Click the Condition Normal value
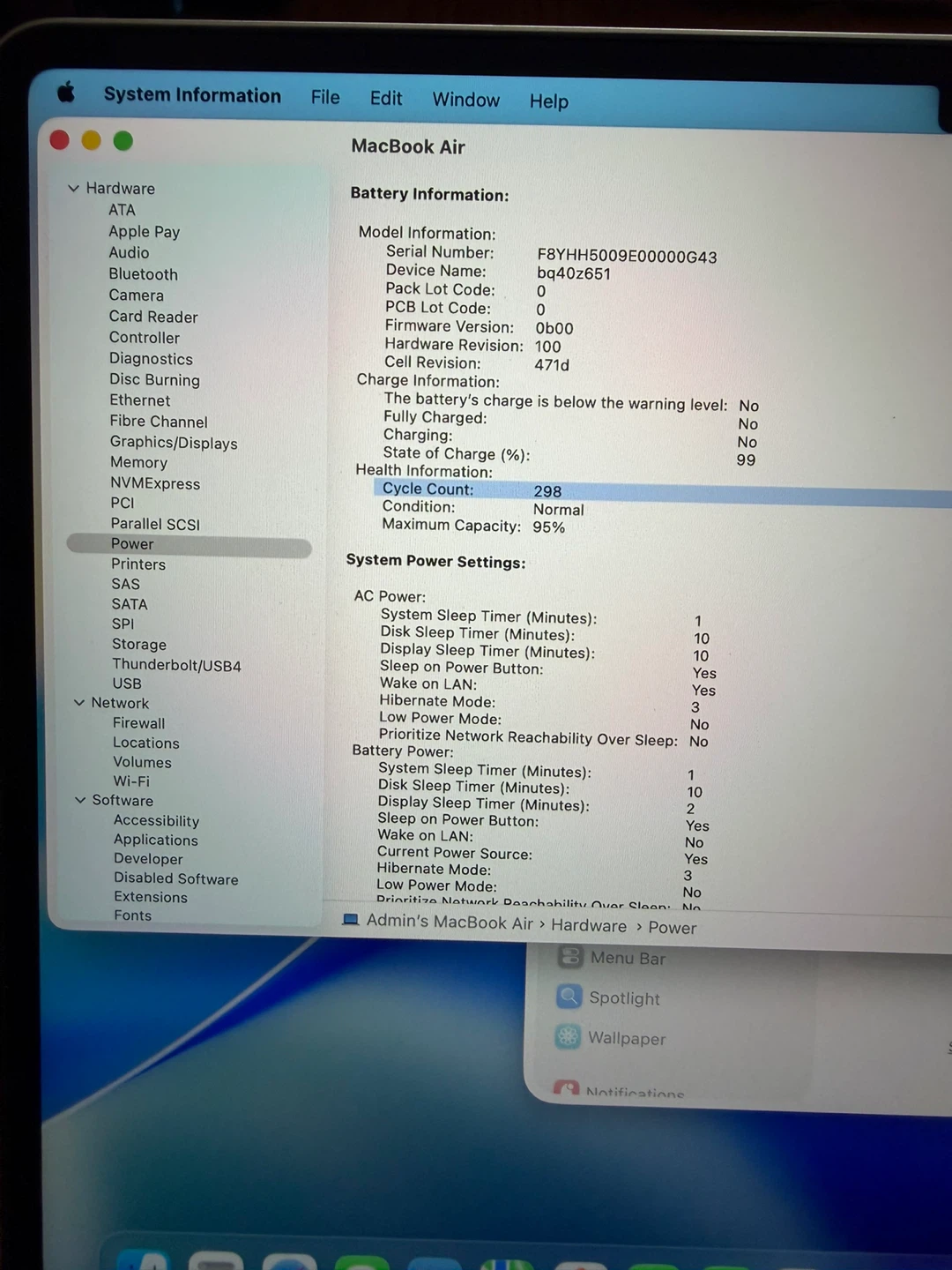This screenshot has height=1270, width=952. (x=558, y=510)
